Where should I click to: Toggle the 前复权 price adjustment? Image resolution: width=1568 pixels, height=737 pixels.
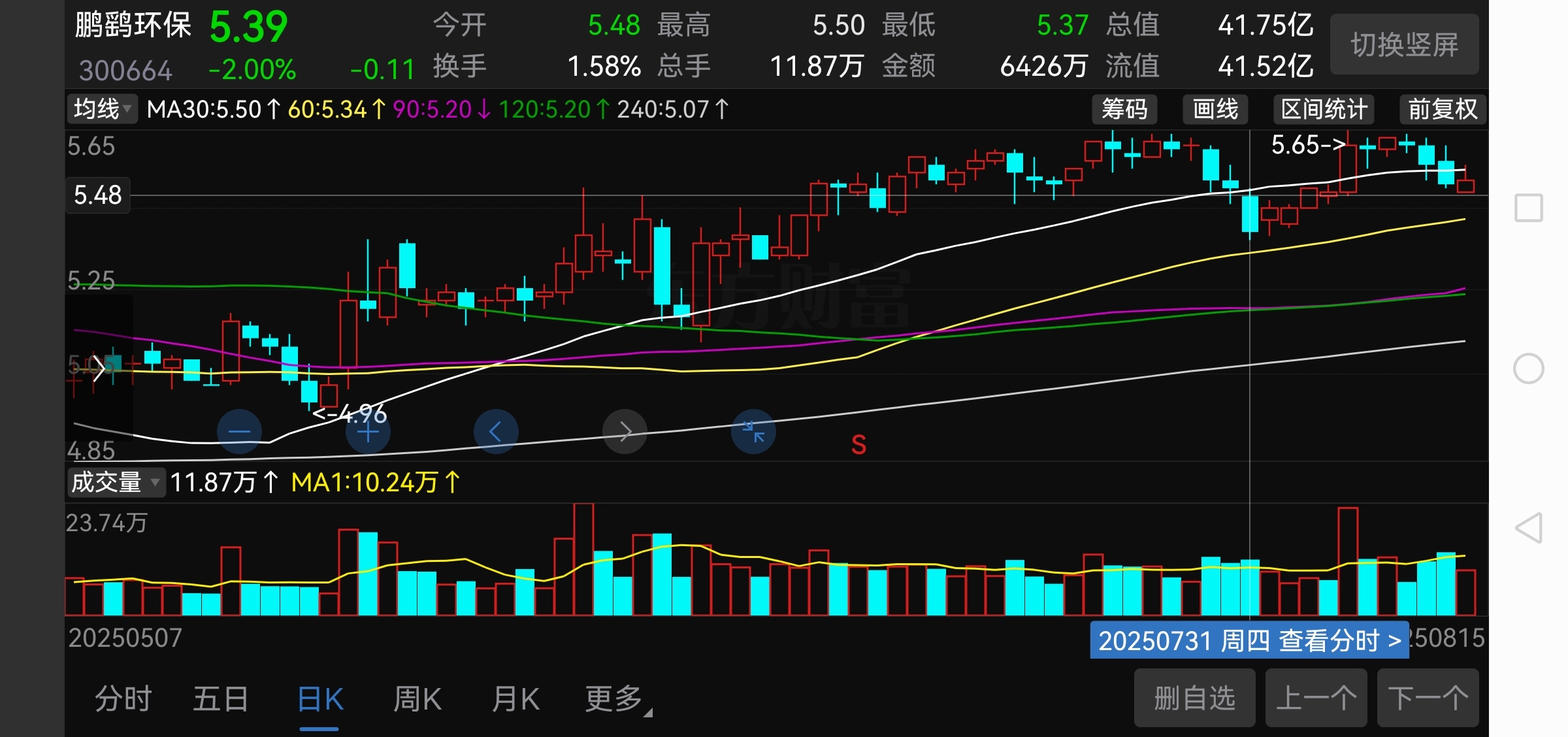[1443, 109]
